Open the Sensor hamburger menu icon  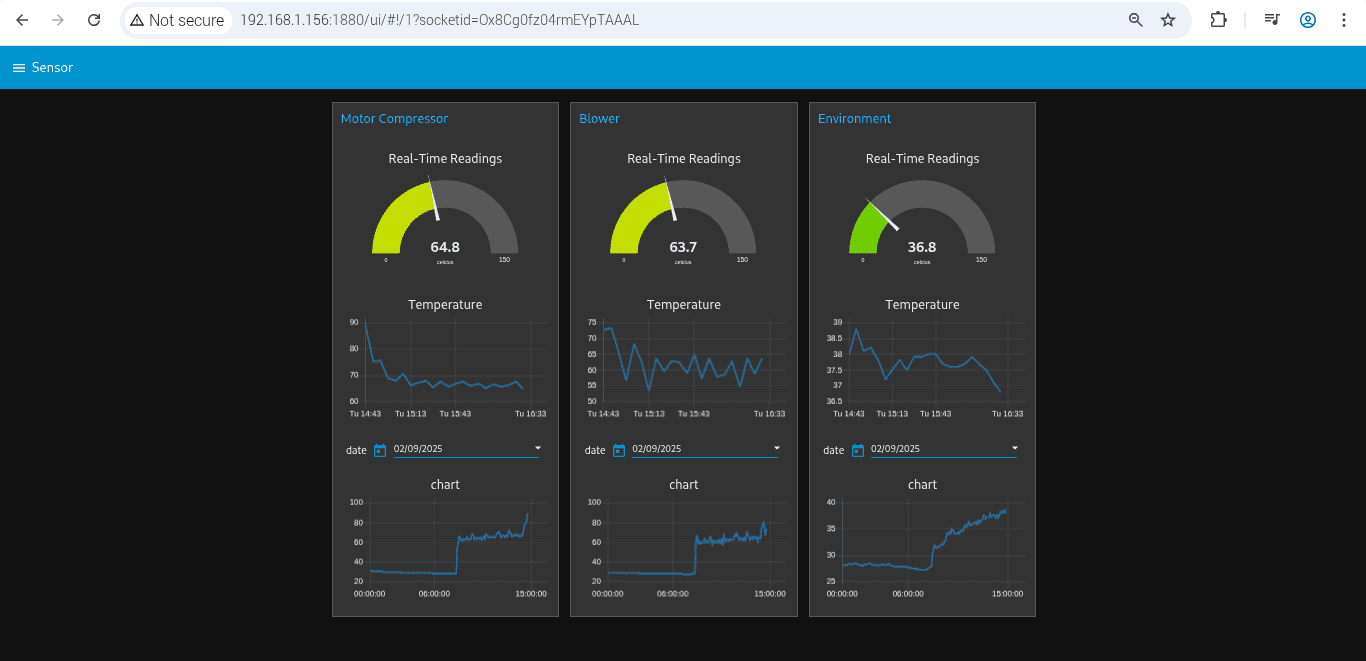click(18, 68)
